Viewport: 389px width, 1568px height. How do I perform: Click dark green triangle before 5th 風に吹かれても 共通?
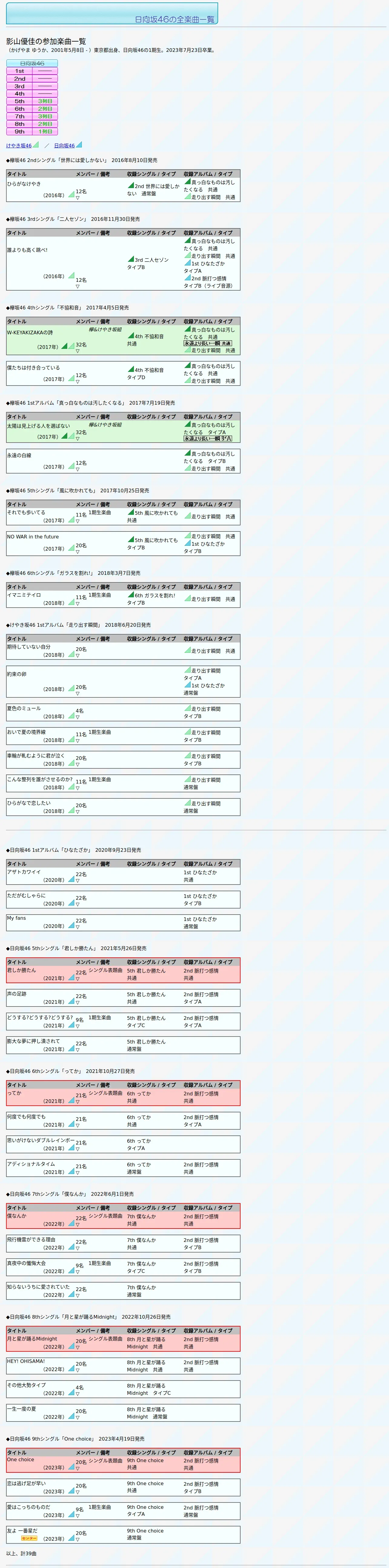pos(131,513)
